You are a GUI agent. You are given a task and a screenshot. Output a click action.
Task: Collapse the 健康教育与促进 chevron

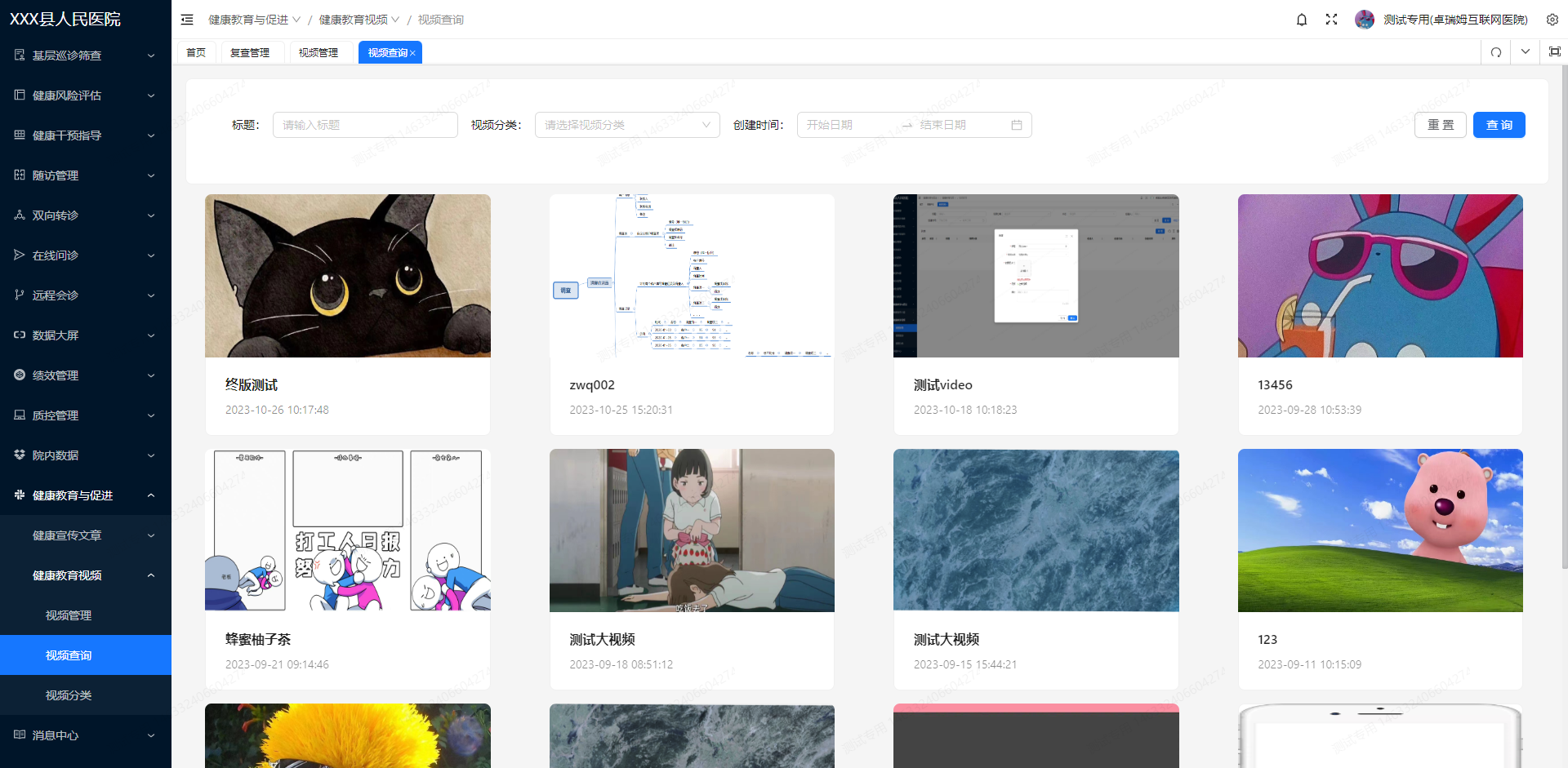(x=151, y=495)
